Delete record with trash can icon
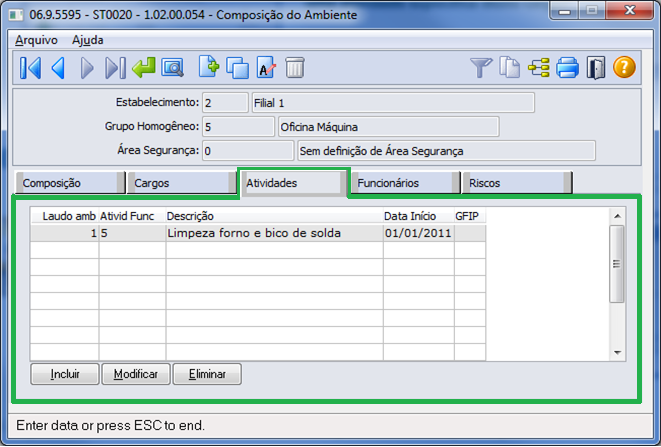Viewport: 661px width, 447px height. pos(295,67)
